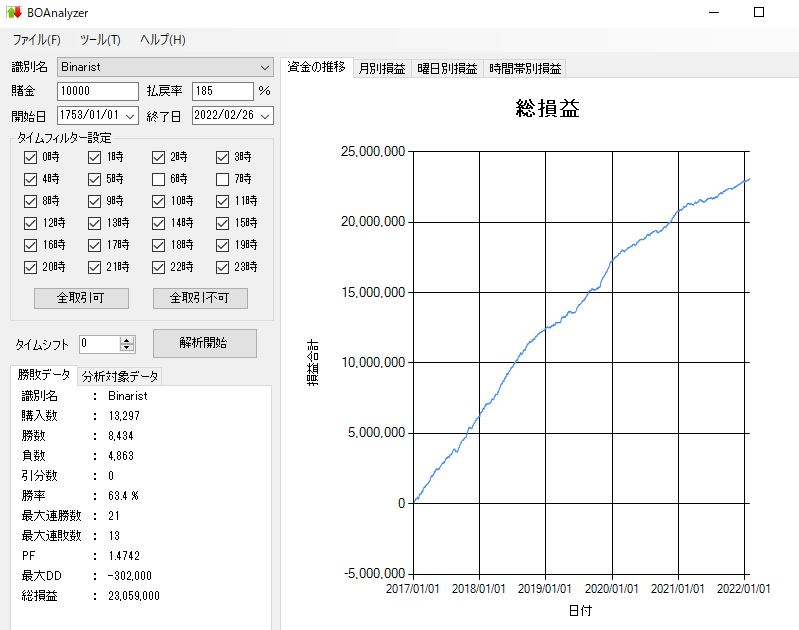Uncheck the 12時 checkbox
This screenshot has height=630, width=799.
click(x=30, y=223)
